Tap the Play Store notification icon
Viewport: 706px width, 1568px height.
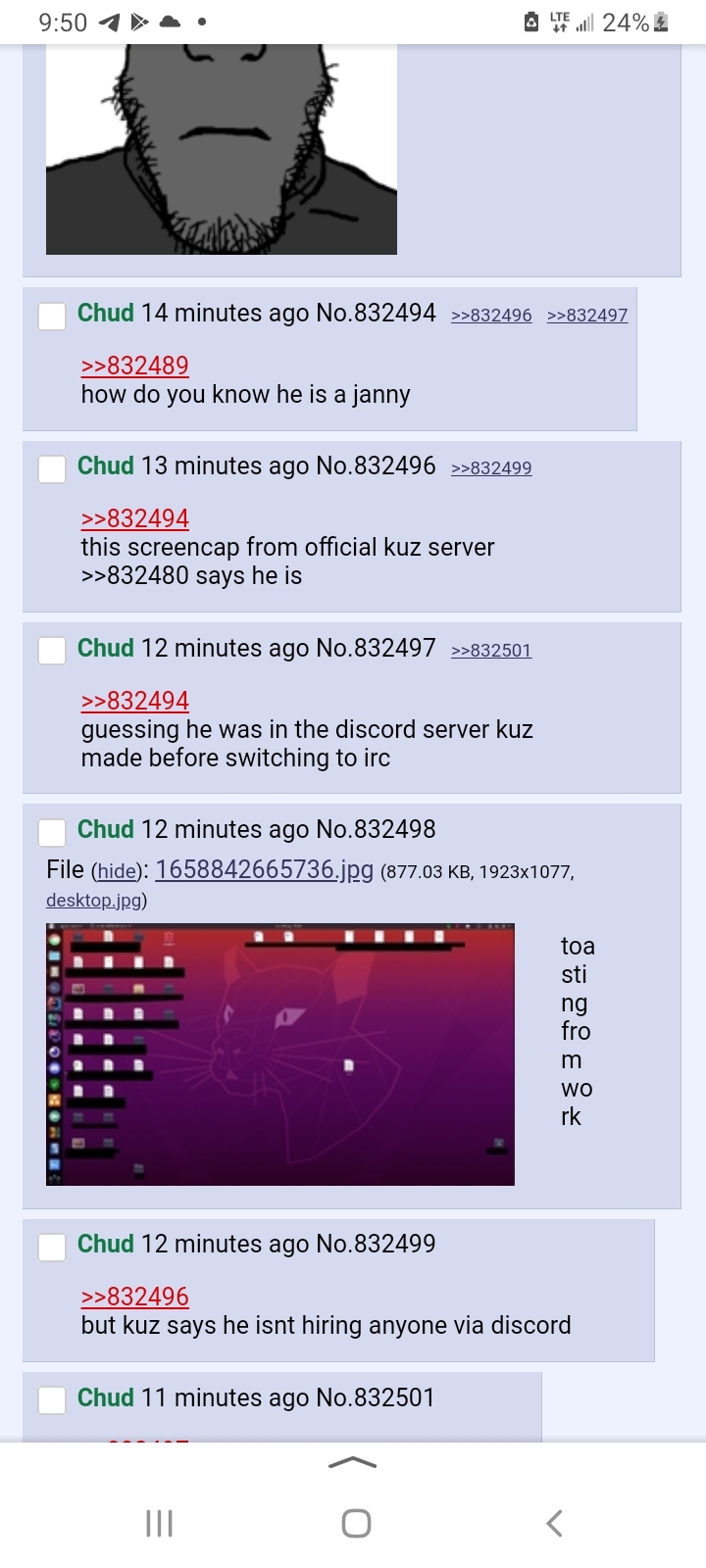pos(139,22)
